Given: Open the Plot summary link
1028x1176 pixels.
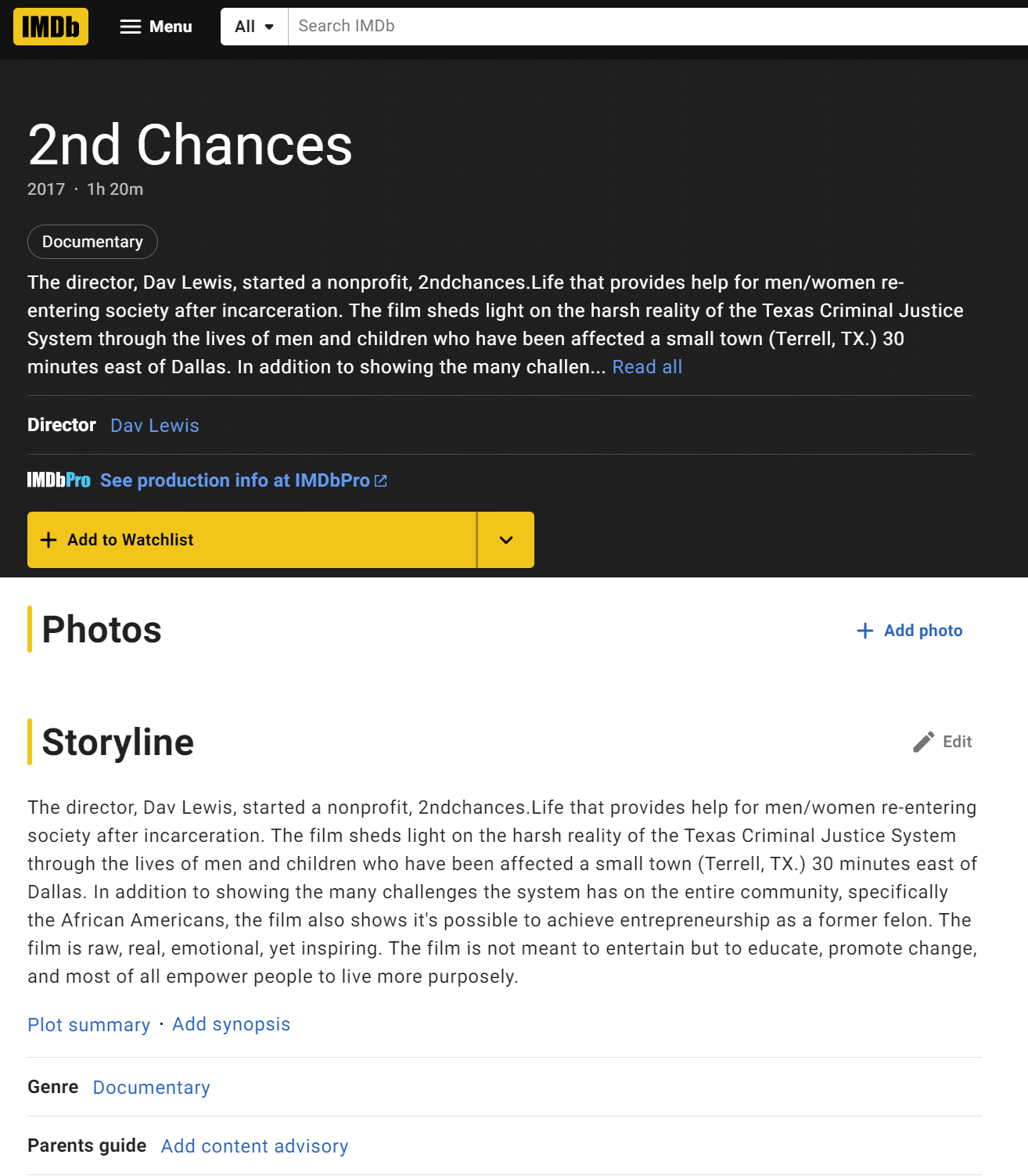Looking at the screenshot, I should point(88,1025).
